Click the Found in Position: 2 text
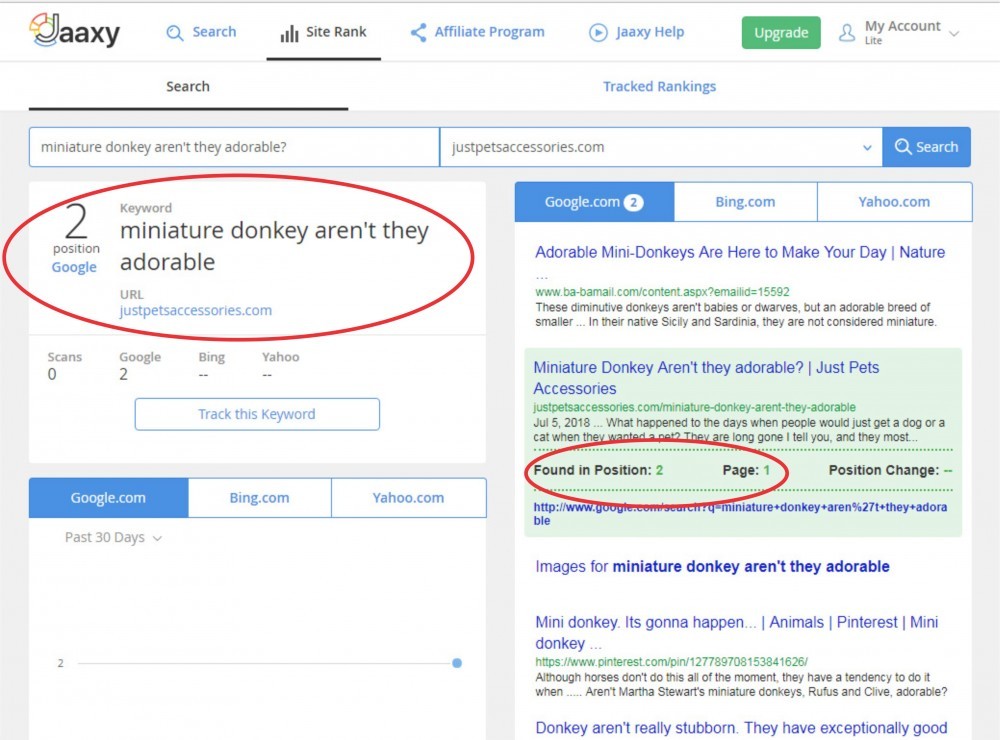This screenshot has height=740, width=1000. (x=598, y=470)
